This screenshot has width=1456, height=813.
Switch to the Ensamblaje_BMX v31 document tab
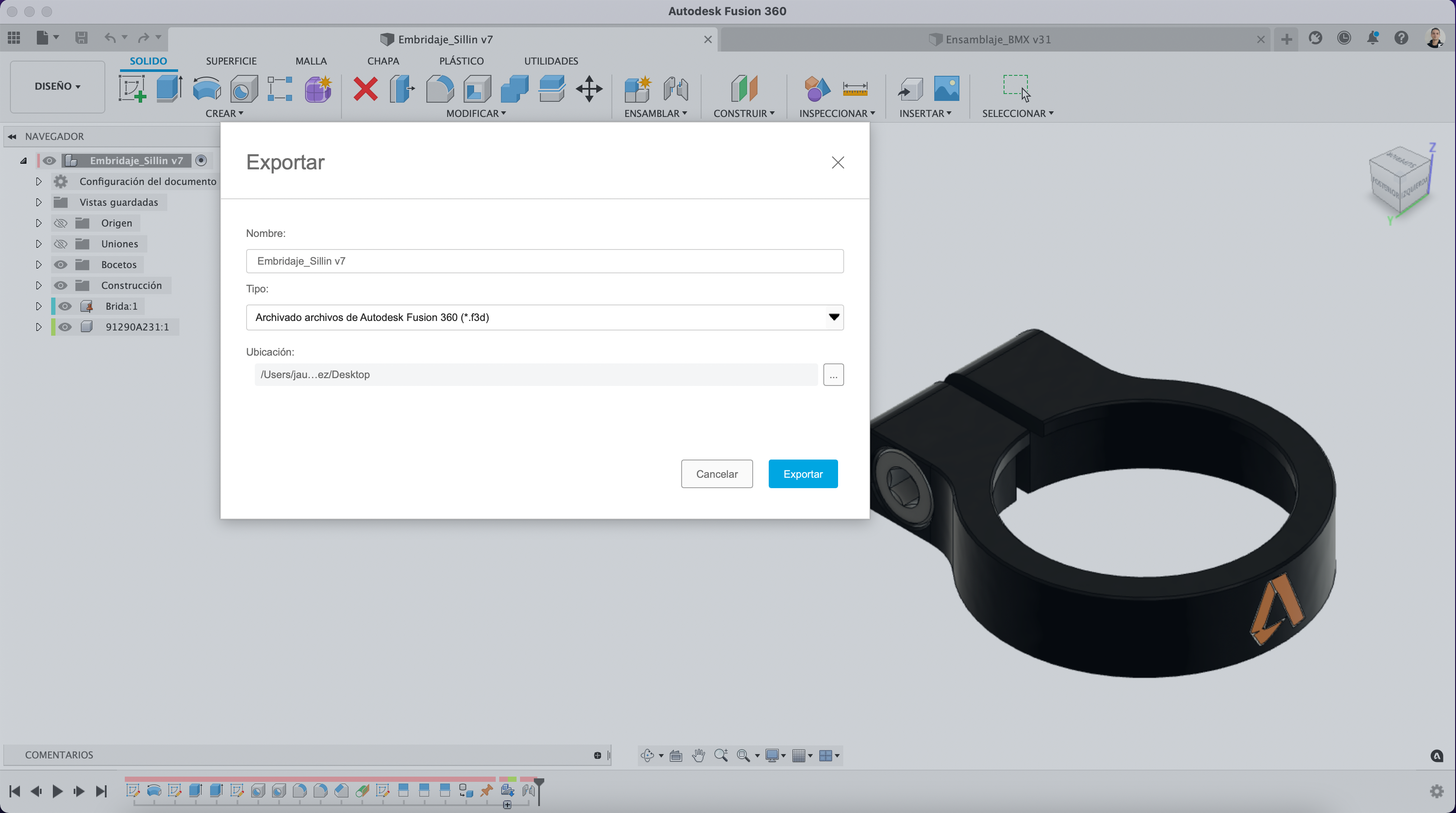point(995,39)
